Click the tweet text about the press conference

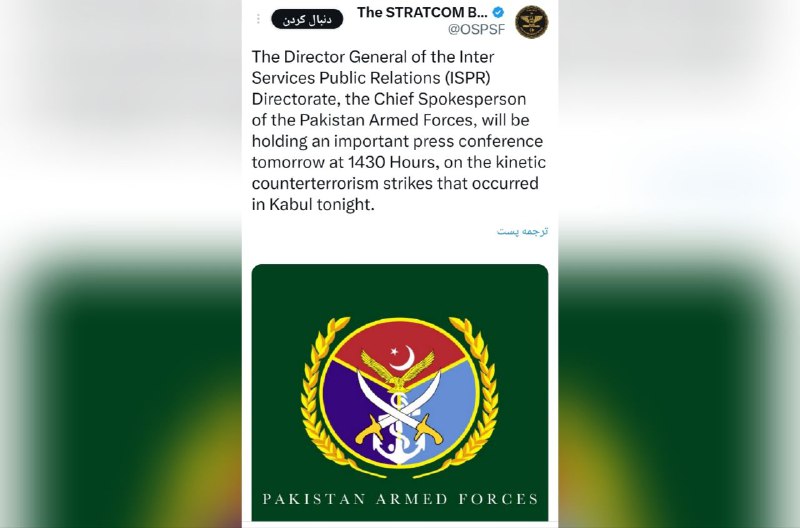pyautogui.click(x=399, y=130)
